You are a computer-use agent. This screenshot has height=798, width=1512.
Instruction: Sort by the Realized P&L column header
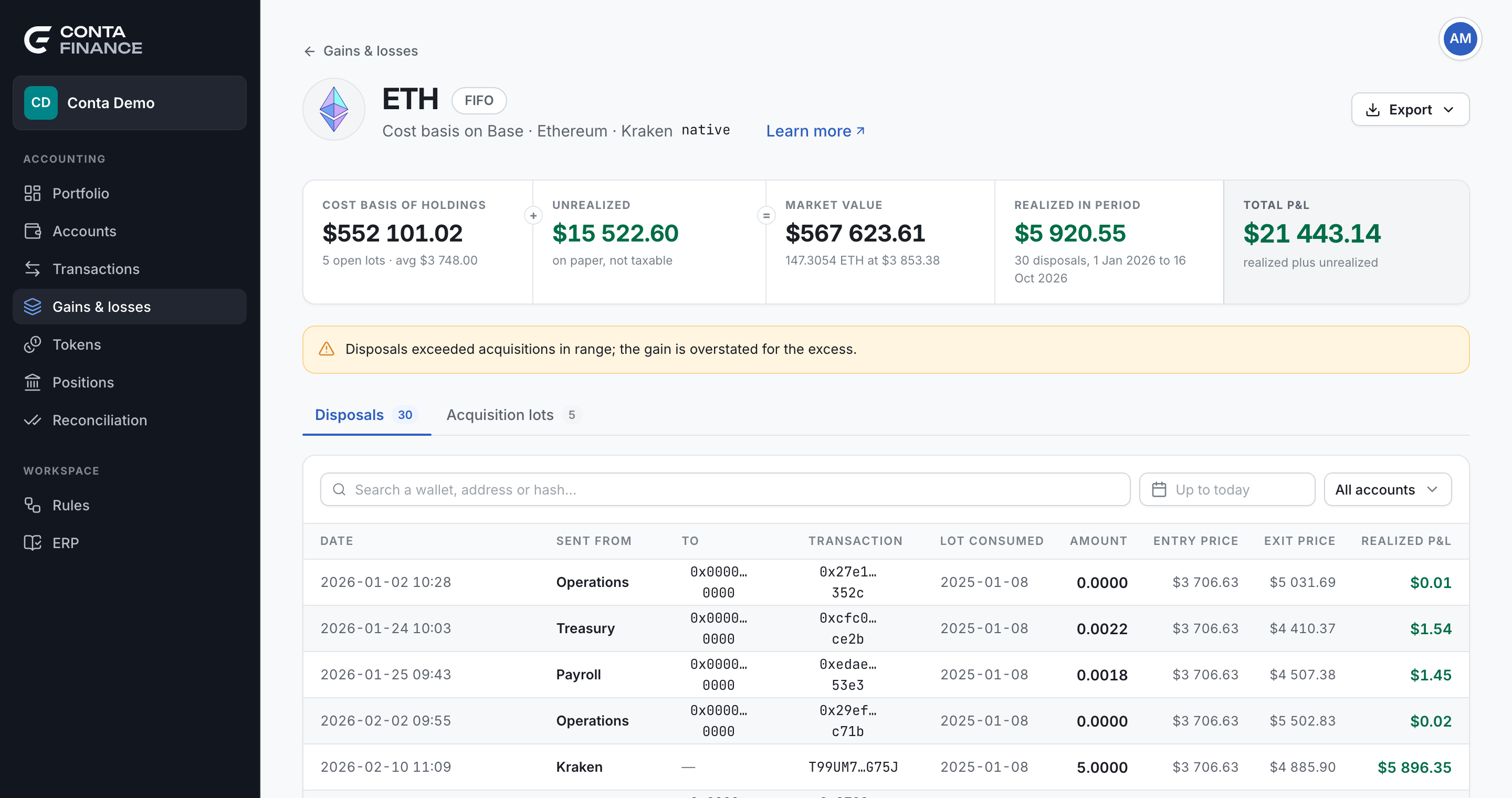[1406, 540]
